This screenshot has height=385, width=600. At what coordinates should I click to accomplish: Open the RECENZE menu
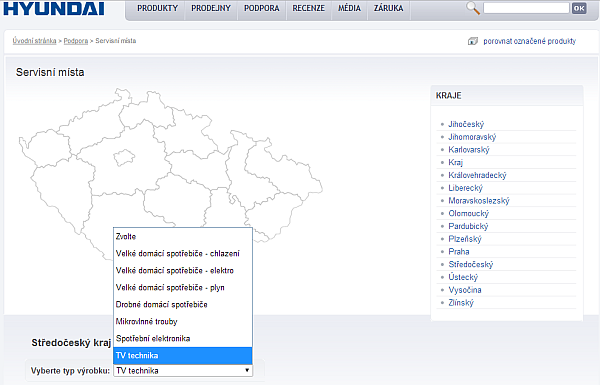pos(308,8)
